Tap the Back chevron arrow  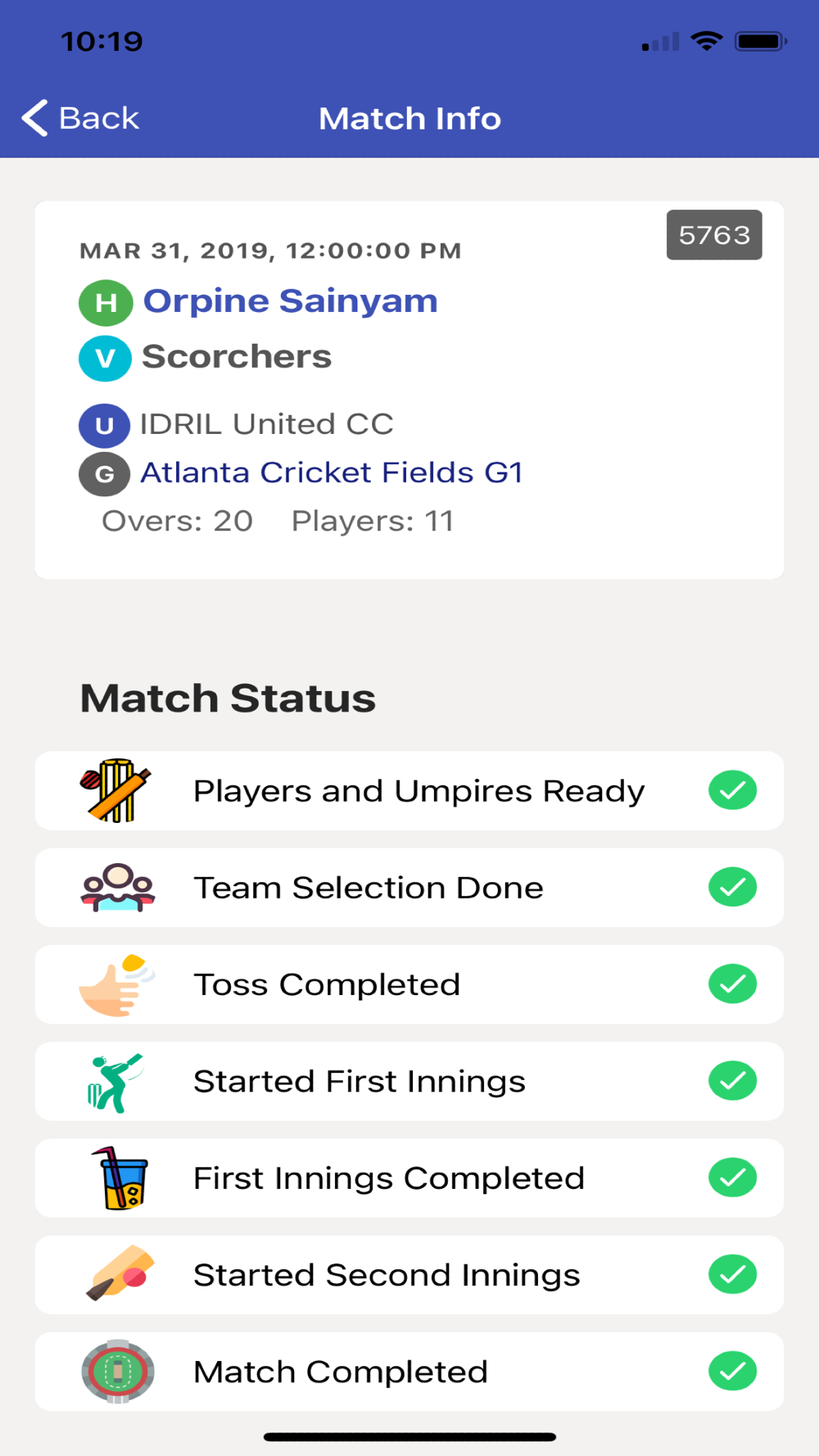34,118
